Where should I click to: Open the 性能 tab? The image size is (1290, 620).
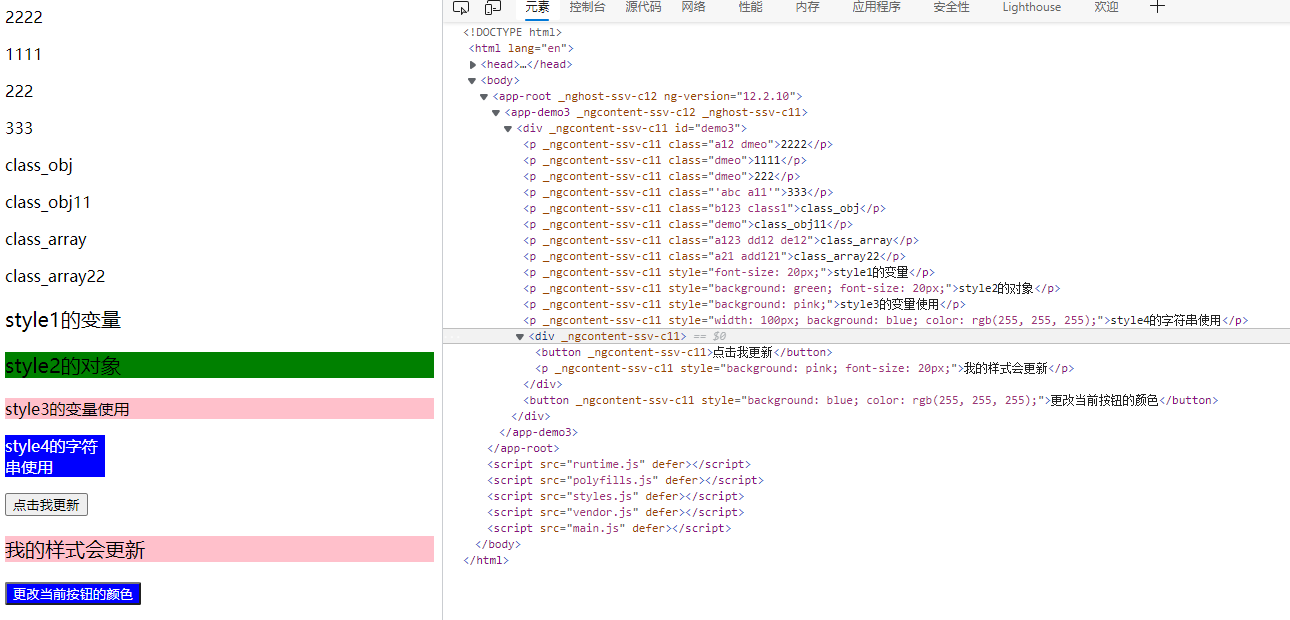[x=750, y=7]
